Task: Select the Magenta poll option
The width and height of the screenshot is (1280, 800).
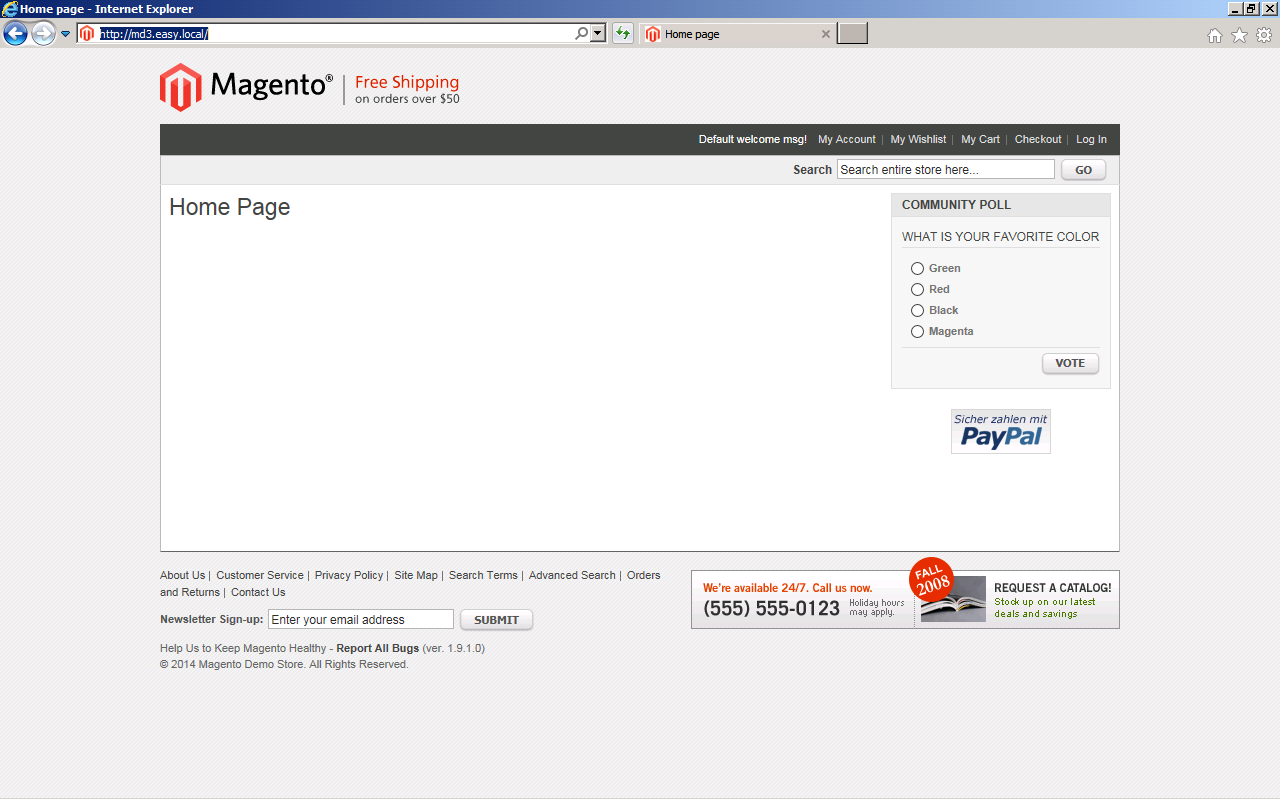Action: pos(917,331)
